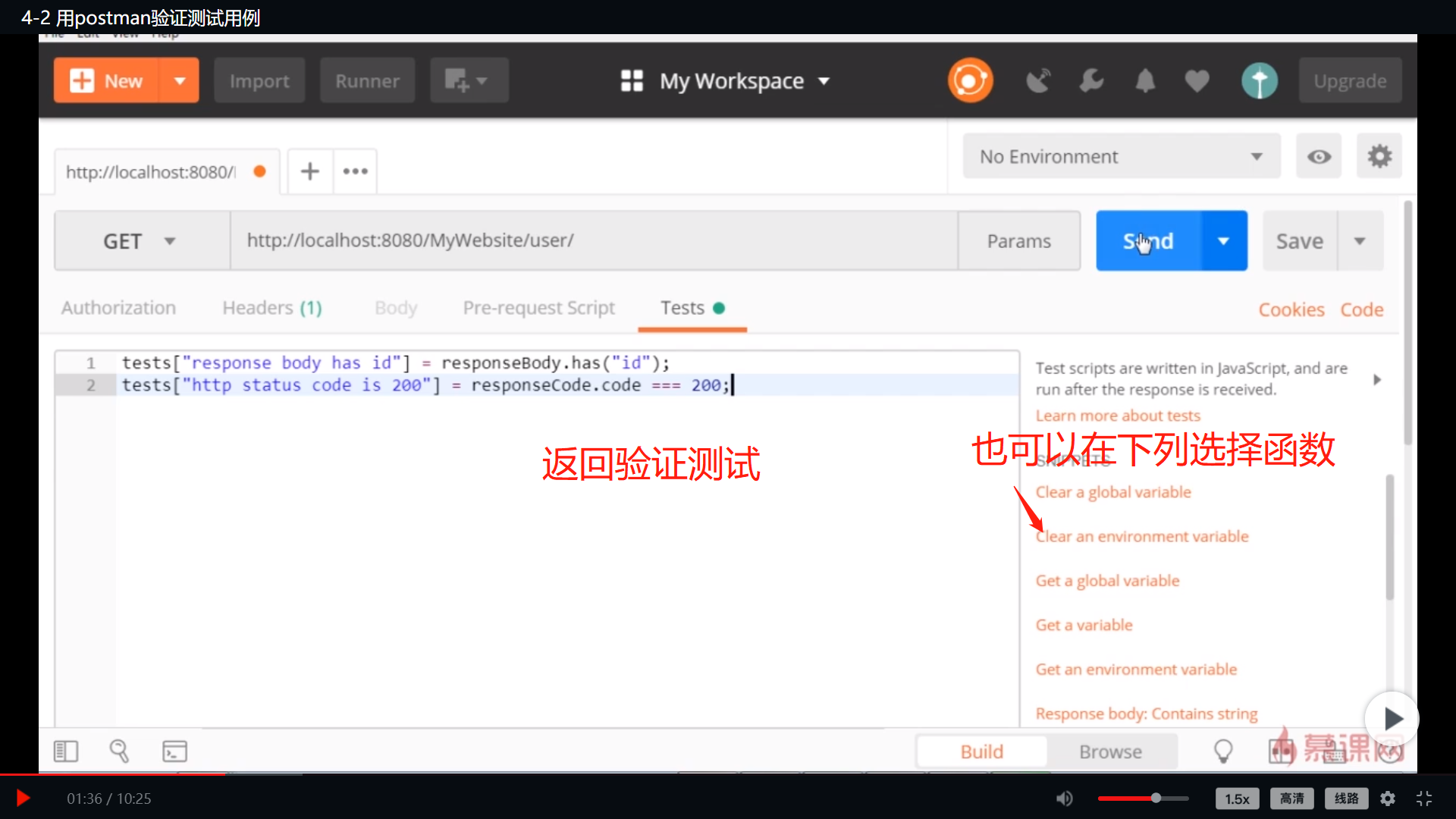Open environment quick look eye toggle
Viewport: 1456px width, 819px height.
(1319, 155)
